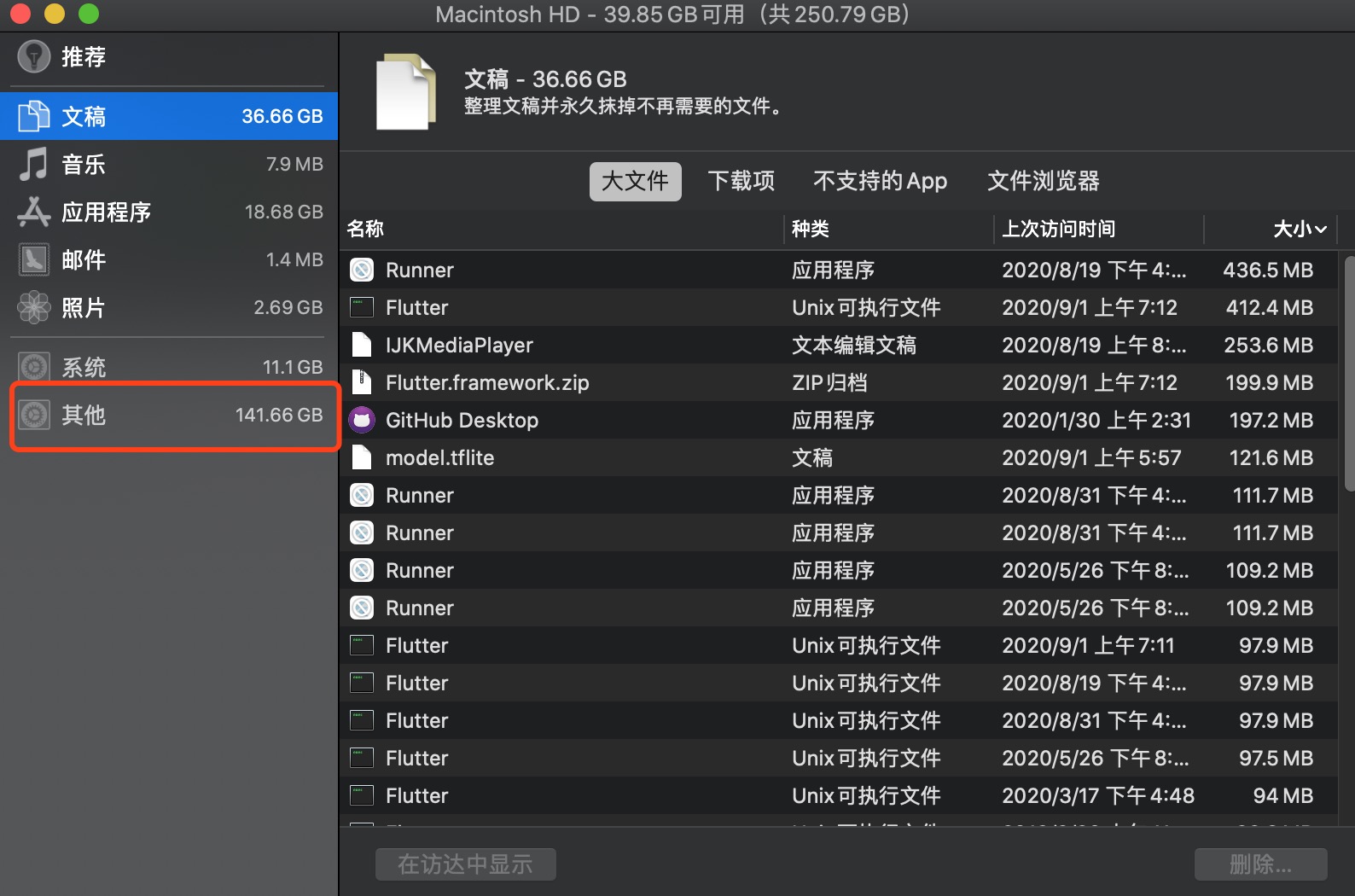Click the Applications (应用程序) sidebar icon
Viewport: 1355px width, 896px height.
(34, 212)
